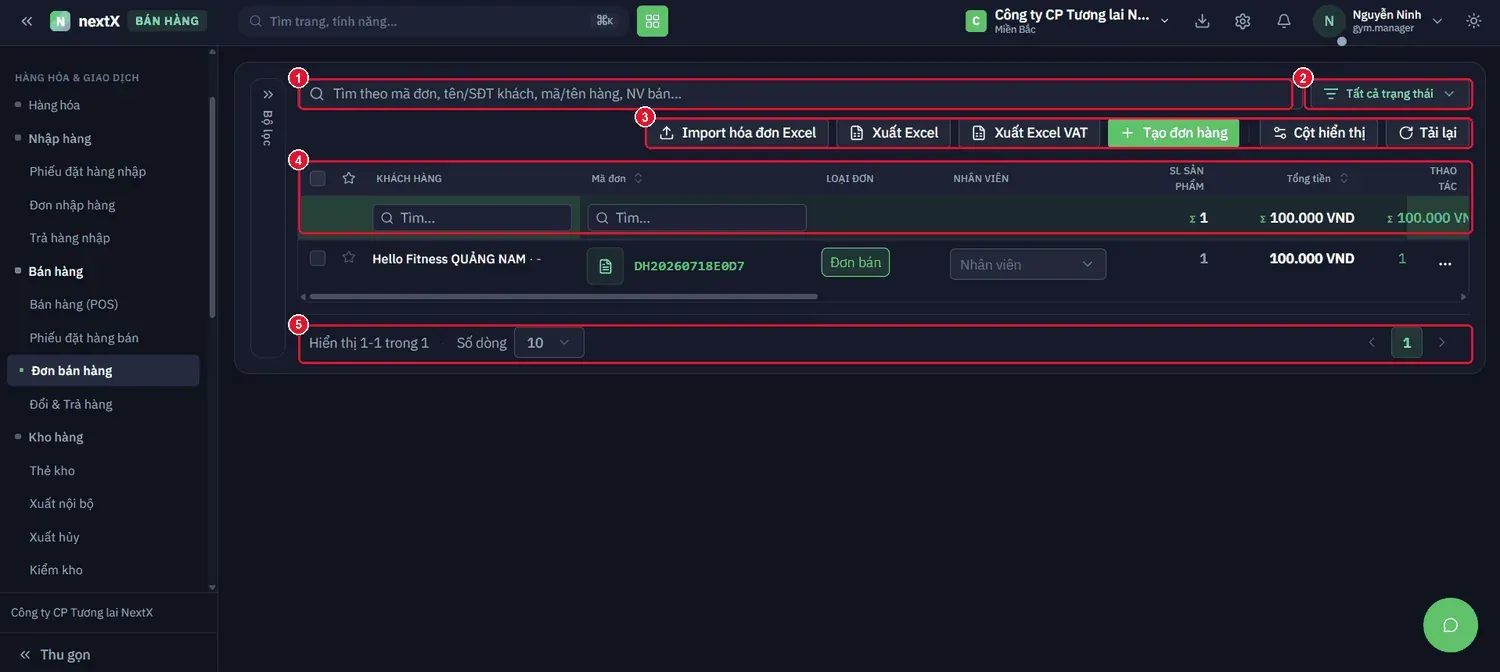Open the Nhân viên dropdown in the order row

1028,264
